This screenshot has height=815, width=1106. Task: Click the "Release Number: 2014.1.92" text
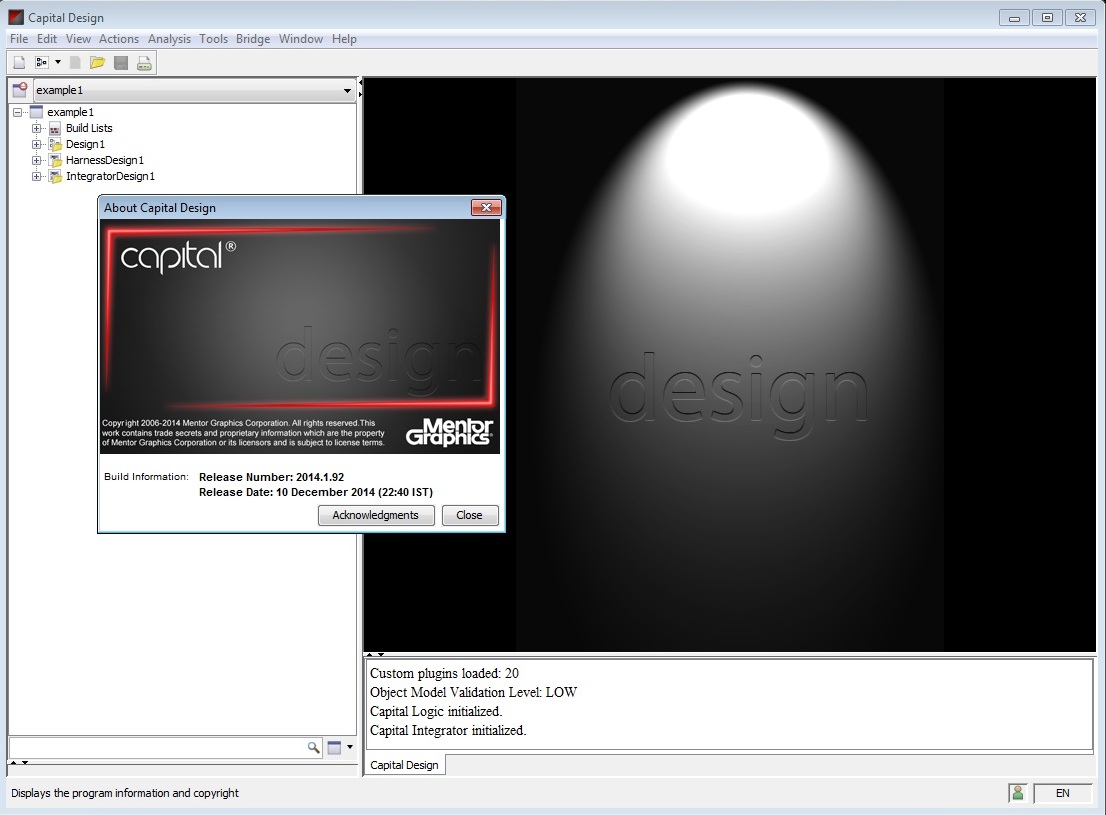(x=272, y=477)
